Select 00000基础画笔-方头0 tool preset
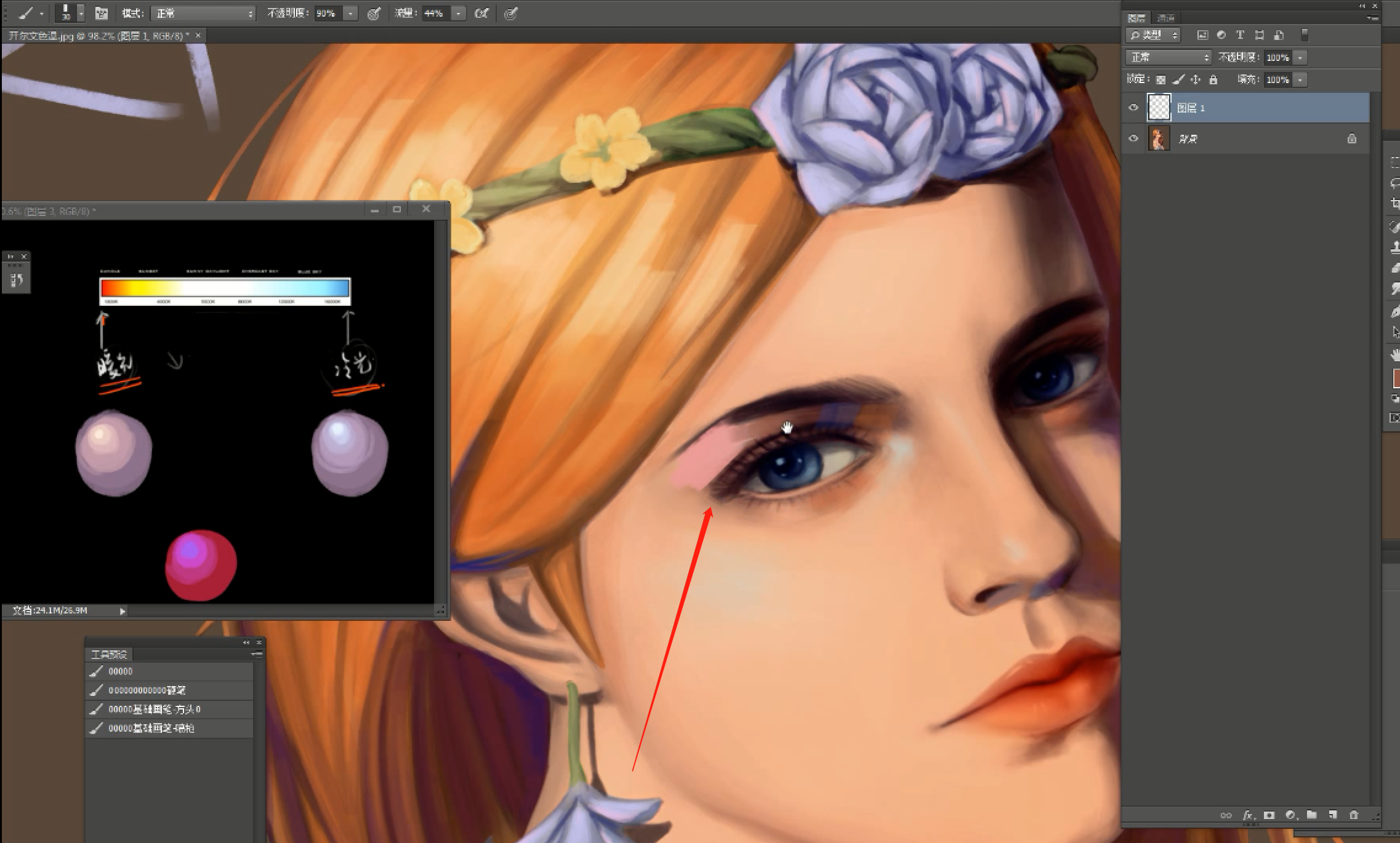Screen dimensions: 1400x843 (x=154, y=709)
